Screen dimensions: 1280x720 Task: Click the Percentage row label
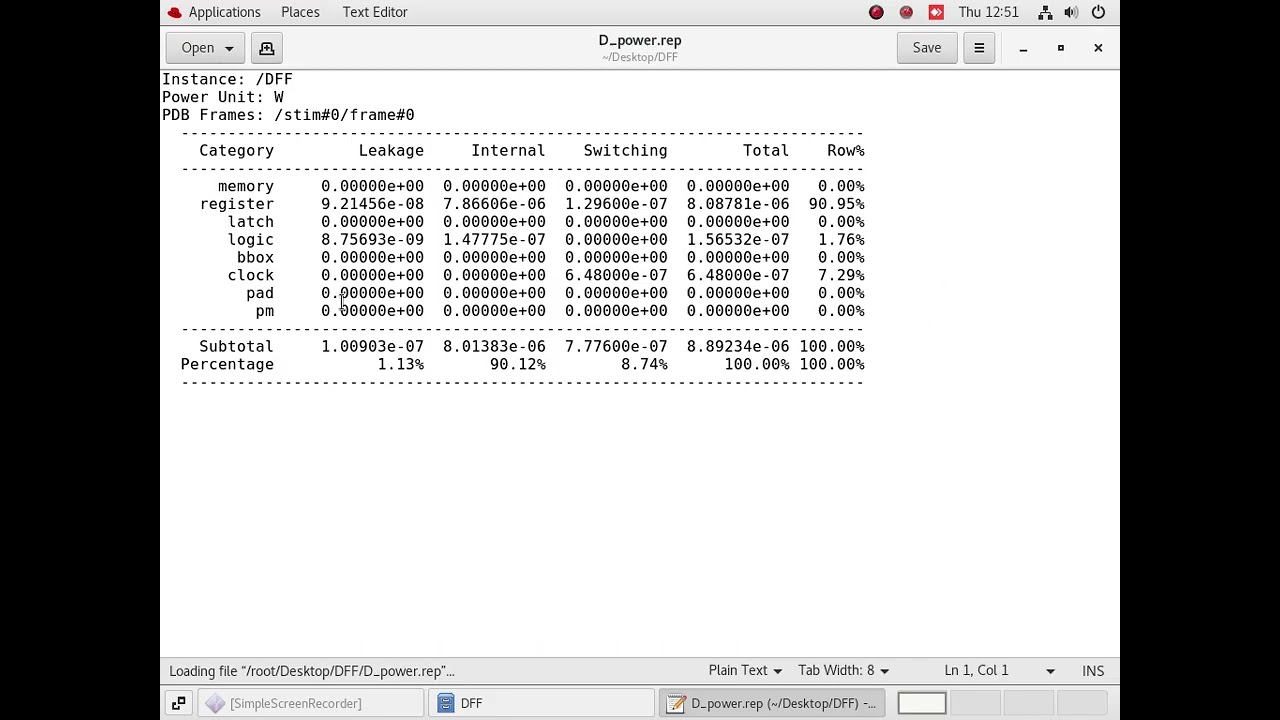click(x=227, y=365)
